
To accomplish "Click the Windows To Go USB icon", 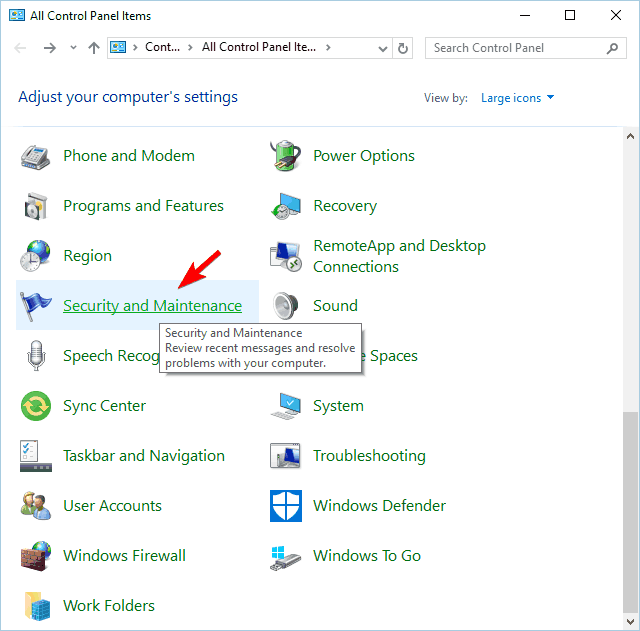I will point(285,558).
